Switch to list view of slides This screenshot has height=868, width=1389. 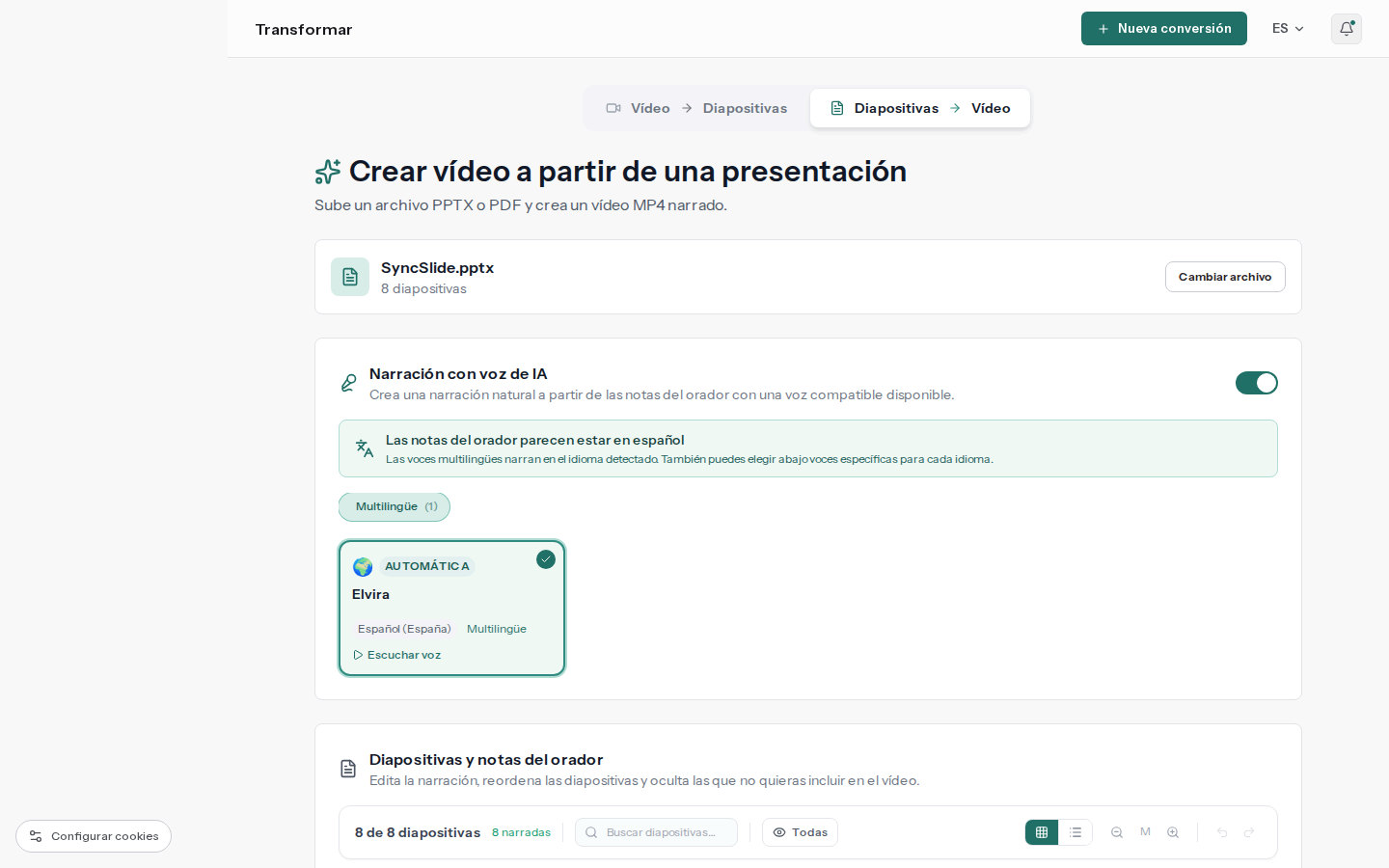1076,832
